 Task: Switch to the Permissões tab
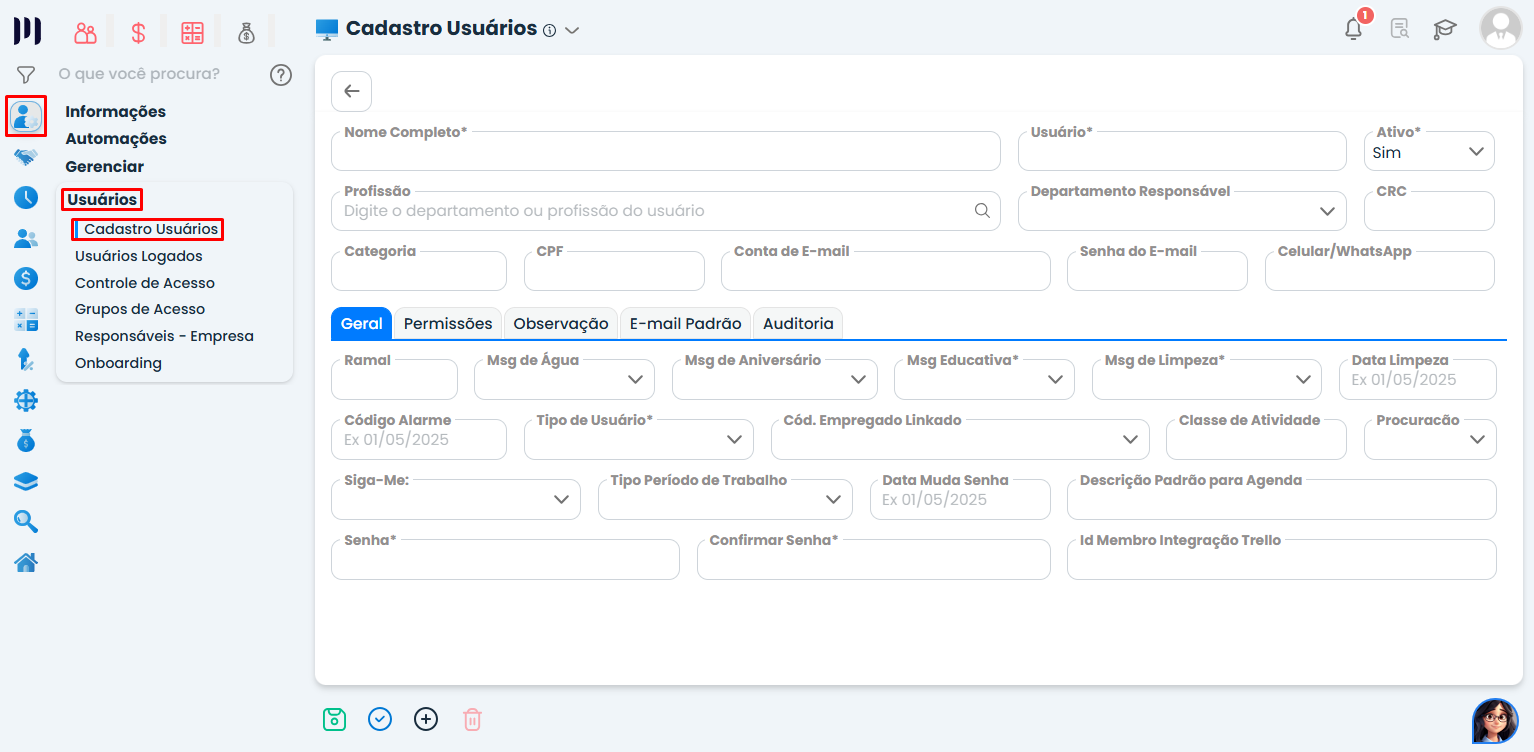coord(448,323)
